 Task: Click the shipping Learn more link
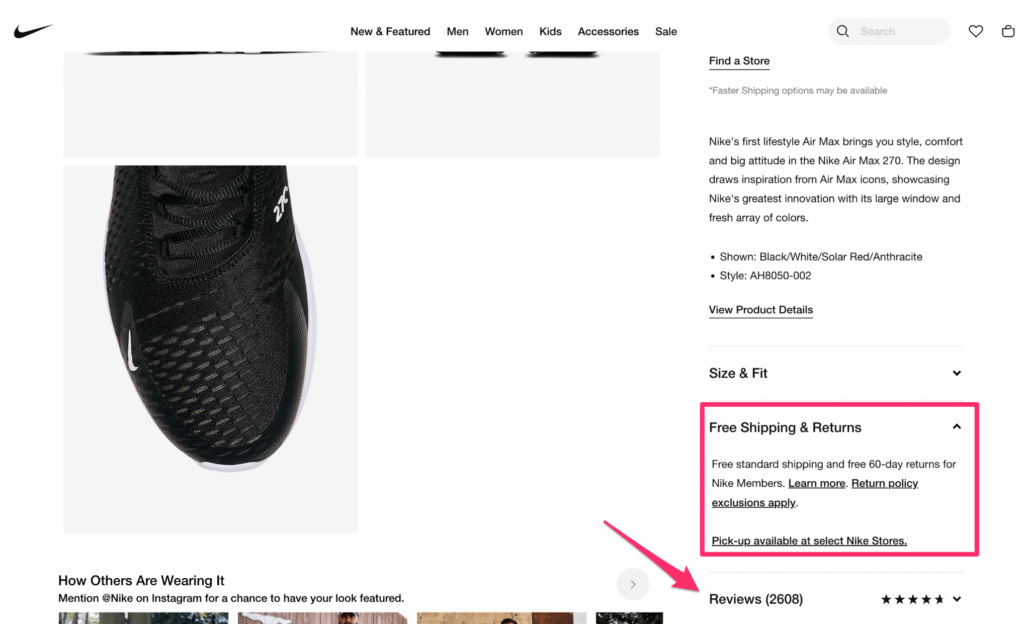point(816,483)
